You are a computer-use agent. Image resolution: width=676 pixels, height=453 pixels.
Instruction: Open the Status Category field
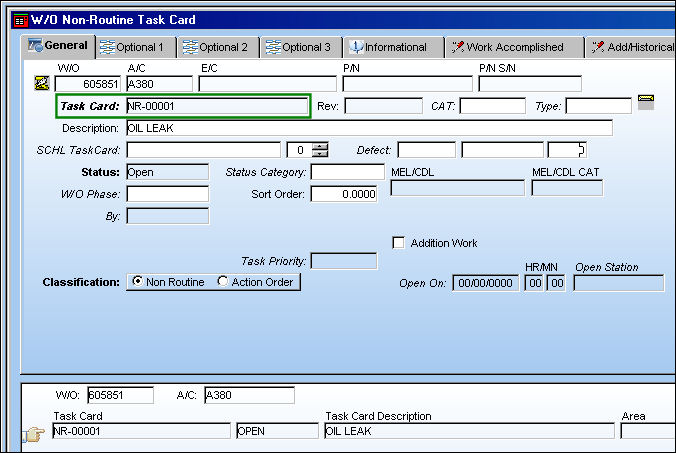click(347, 172)
